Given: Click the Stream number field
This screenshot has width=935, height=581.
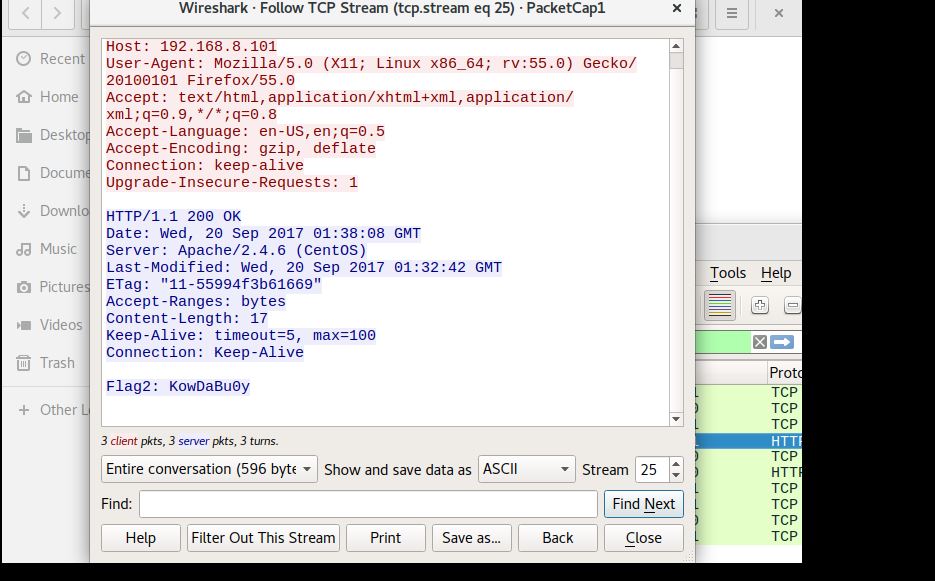Looking at the screenshot, I should pos(652,469).
